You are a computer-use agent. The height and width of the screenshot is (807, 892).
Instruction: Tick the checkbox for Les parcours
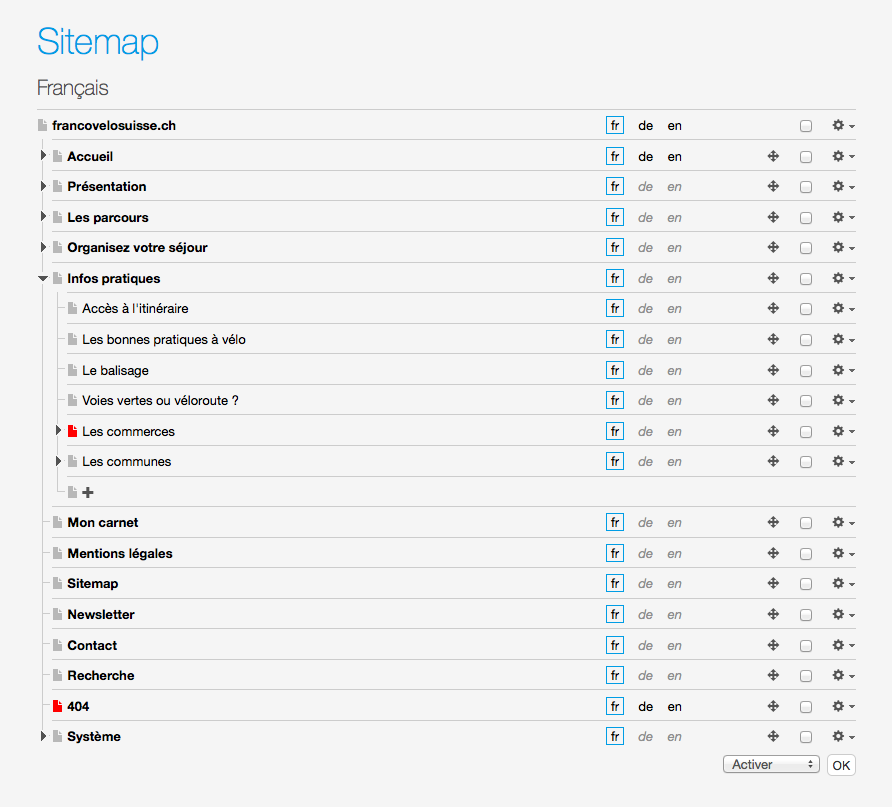tap(806, 218)
